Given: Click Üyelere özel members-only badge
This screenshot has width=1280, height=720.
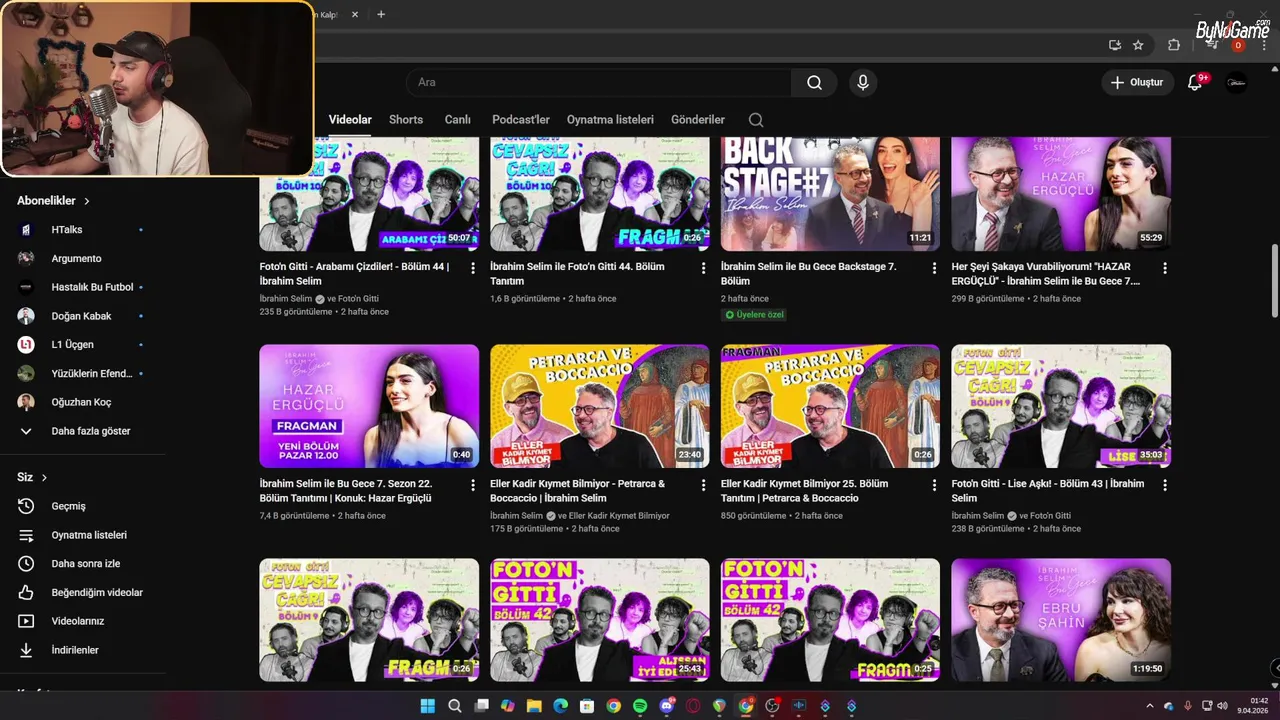Looking at the screenshot, I should coord(755,314).
